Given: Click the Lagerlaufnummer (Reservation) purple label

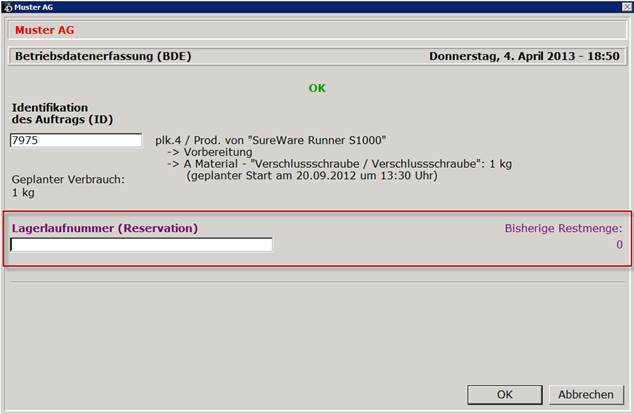Looking at the screenshot, I should (105, 228).
